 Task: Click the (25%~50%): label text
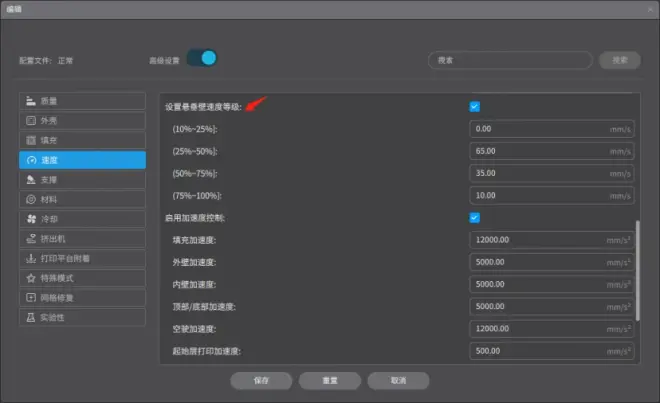[195, 151]
